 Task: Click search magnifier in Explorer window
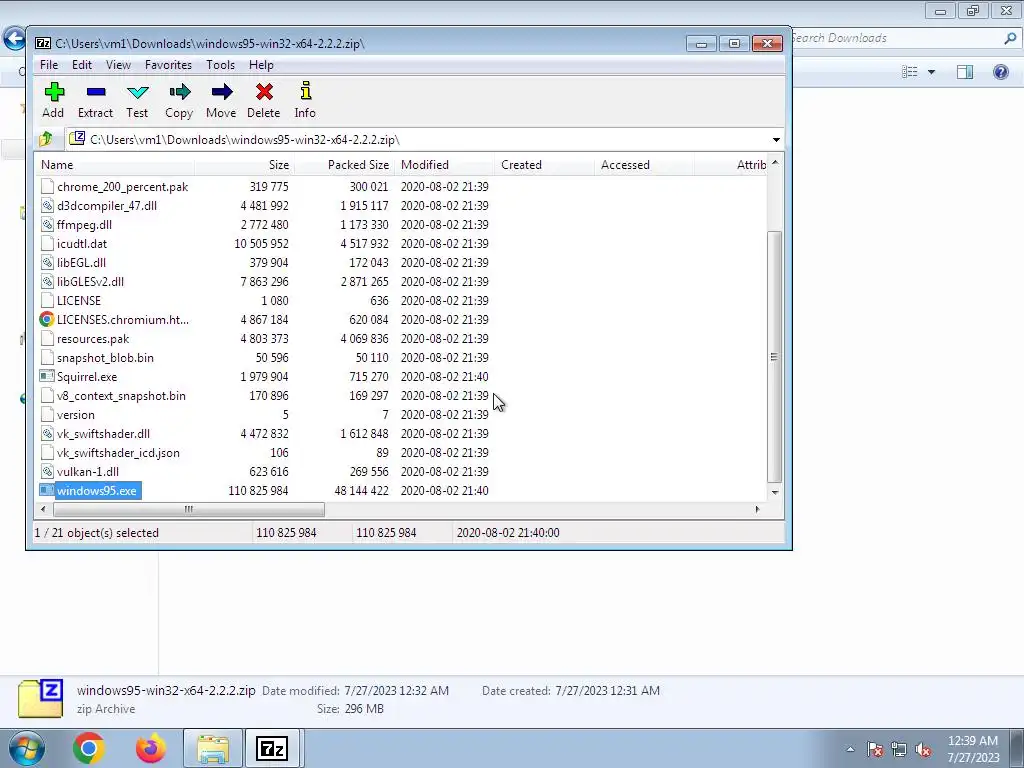coord(1010,39)
